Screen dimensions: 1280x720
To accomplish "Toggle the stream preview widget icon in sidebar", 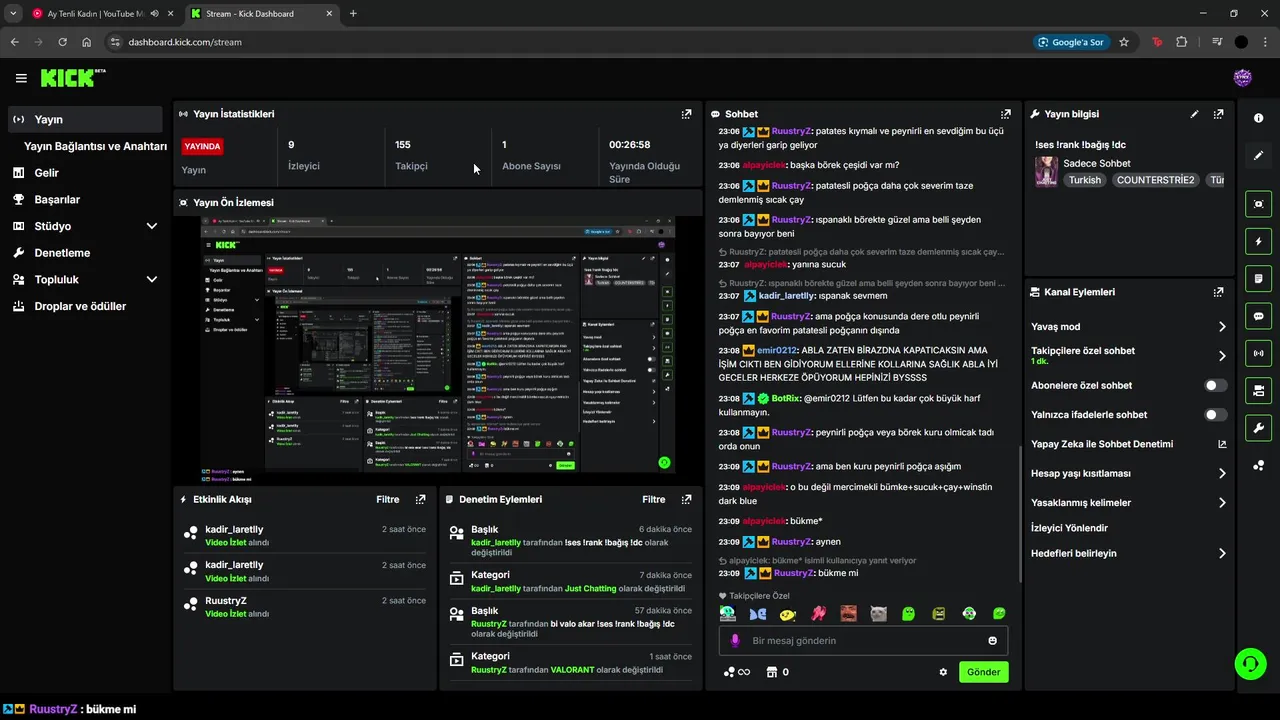I will click(1258, 204).
